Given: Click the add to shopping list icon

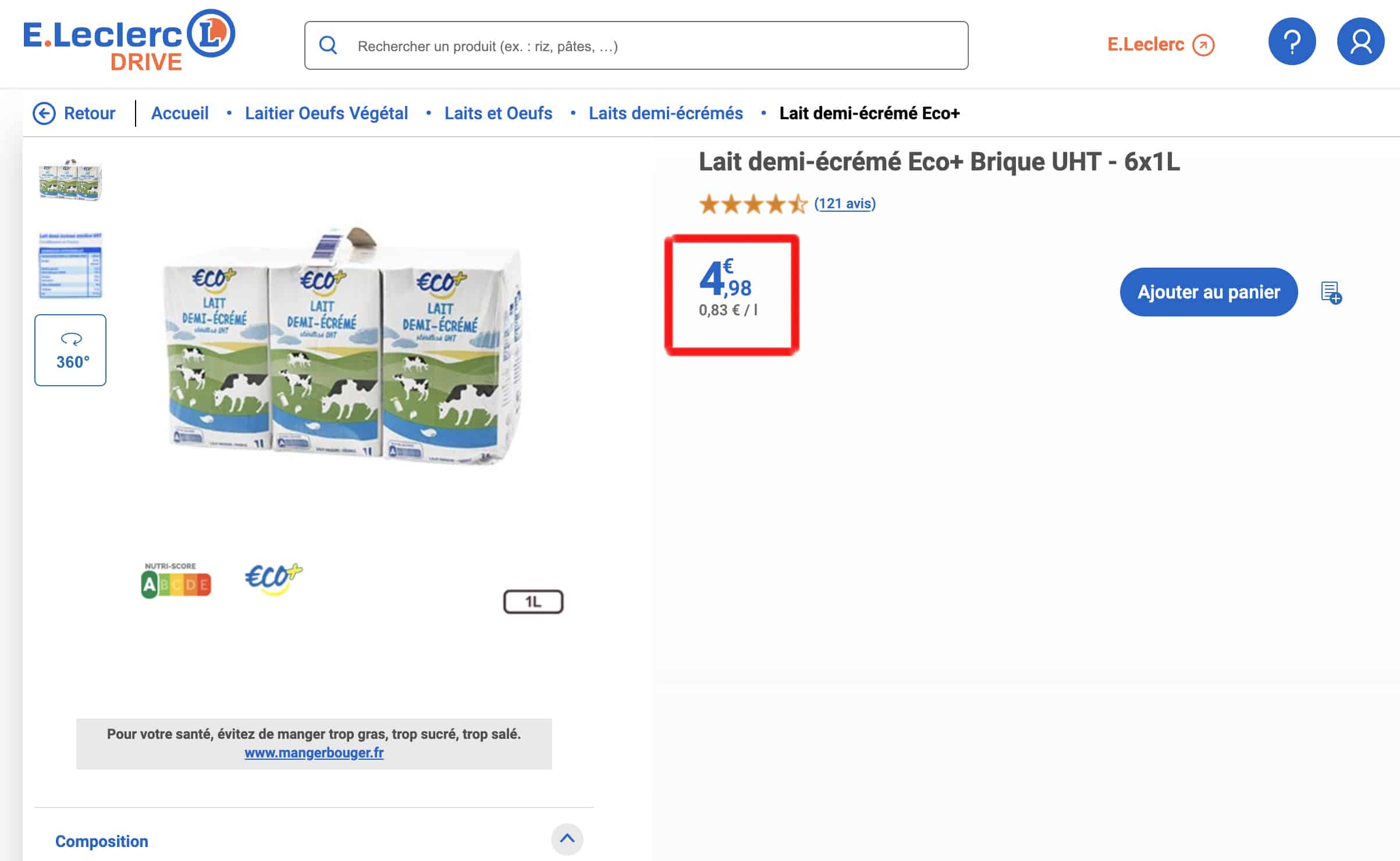Looking at the screenshot, I should click(x=1331, y=293).
